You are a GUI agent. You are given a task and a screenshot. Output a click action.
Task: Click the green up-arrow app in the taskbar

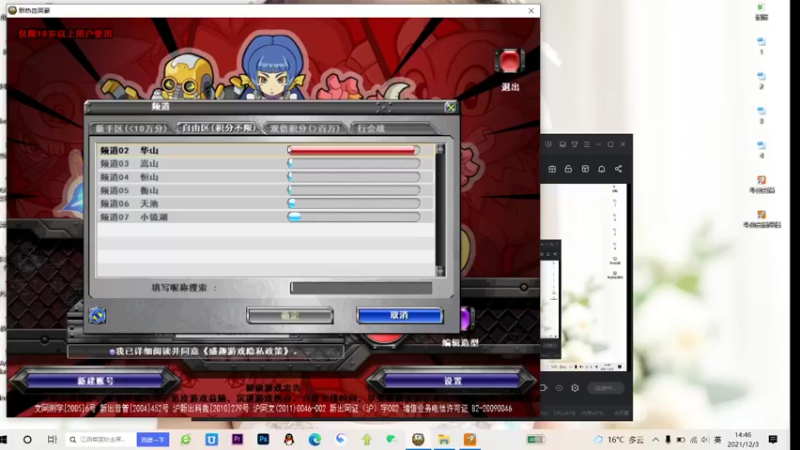point(366,439)
